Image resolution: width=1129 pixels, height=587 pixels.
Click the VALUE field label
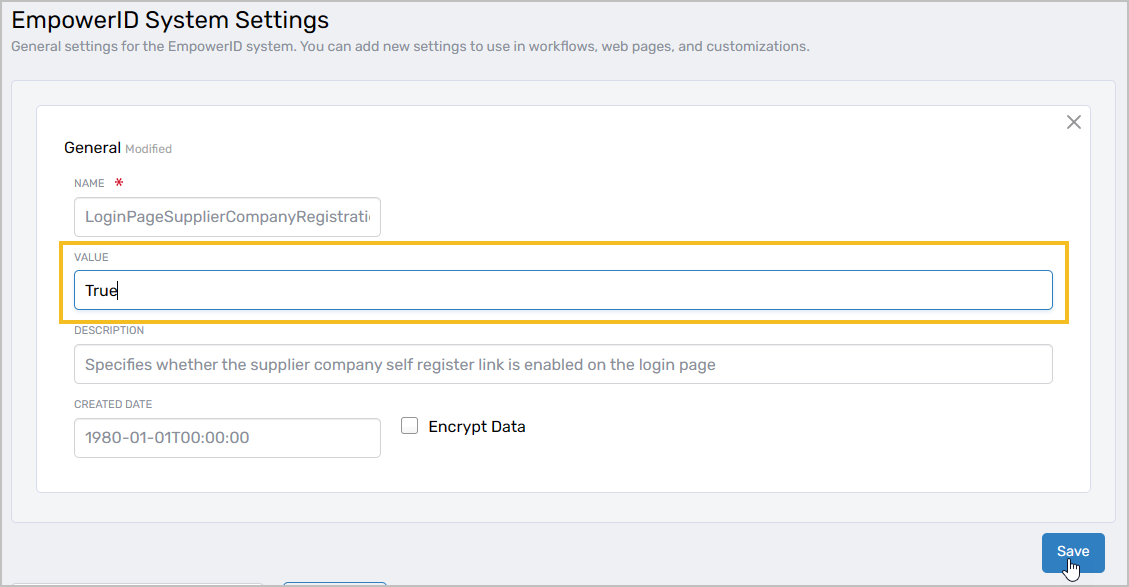(91, 257)
